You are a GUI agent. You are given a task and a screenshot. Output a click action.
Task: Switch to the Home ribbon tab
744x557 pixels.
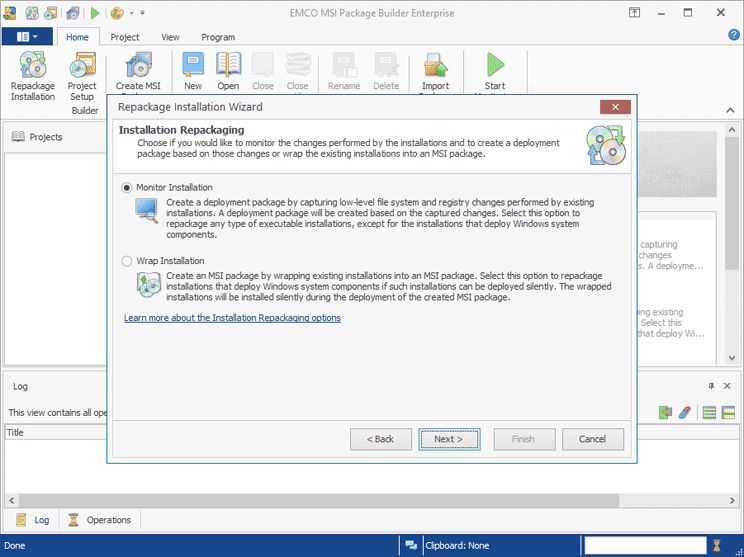(x=77, y=37)
